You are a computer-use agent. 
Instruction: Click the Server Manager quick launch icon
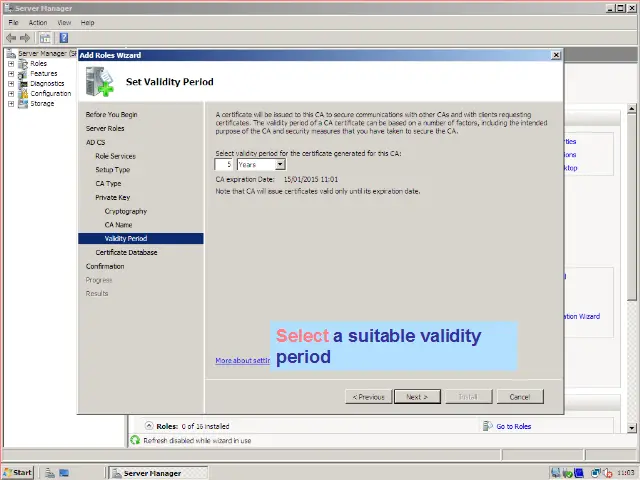(x=50, y=473)
